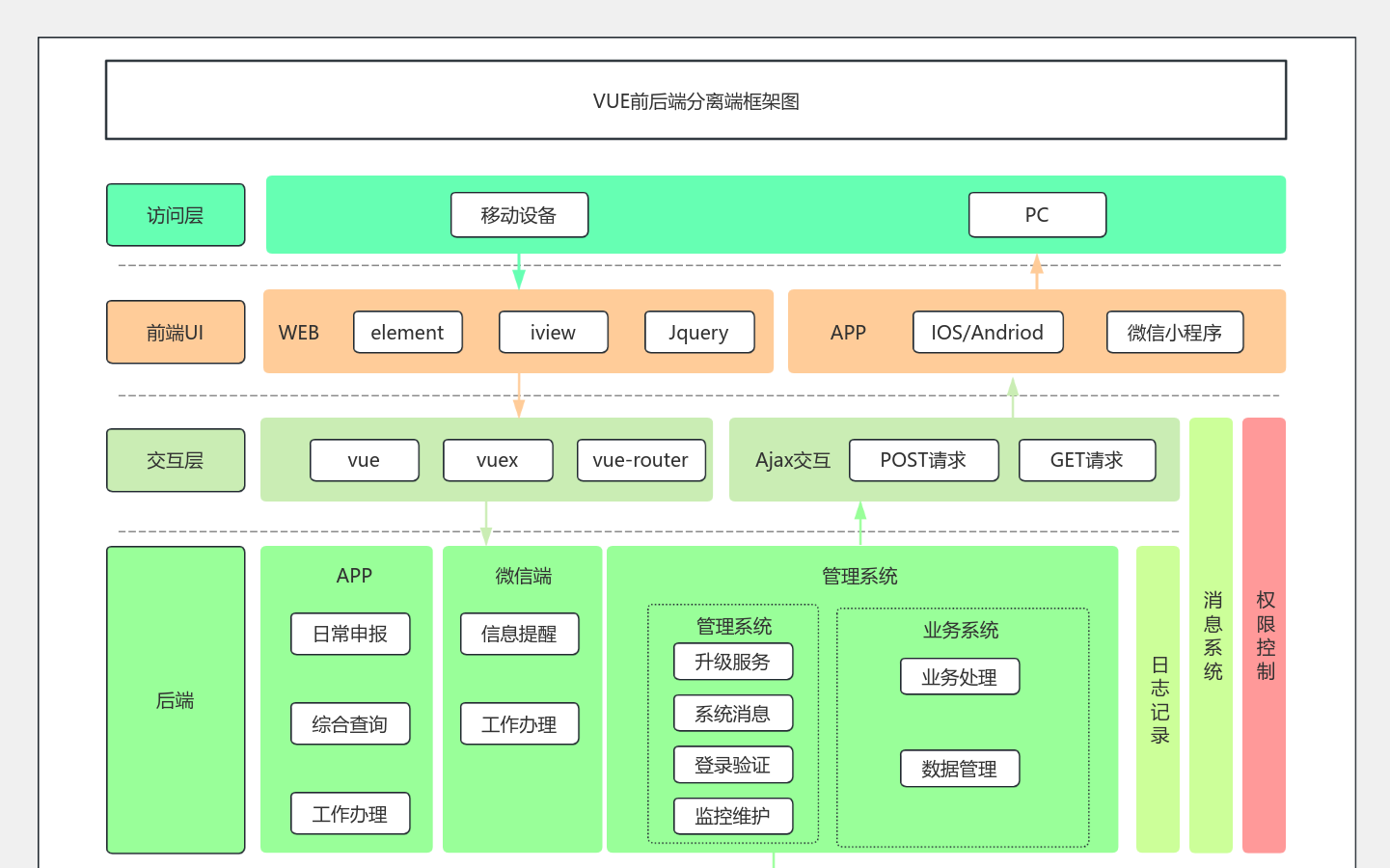The height and width of the screenshot is (868, 1390).
Task: Select the iview box
Action: tap(553, 333)
